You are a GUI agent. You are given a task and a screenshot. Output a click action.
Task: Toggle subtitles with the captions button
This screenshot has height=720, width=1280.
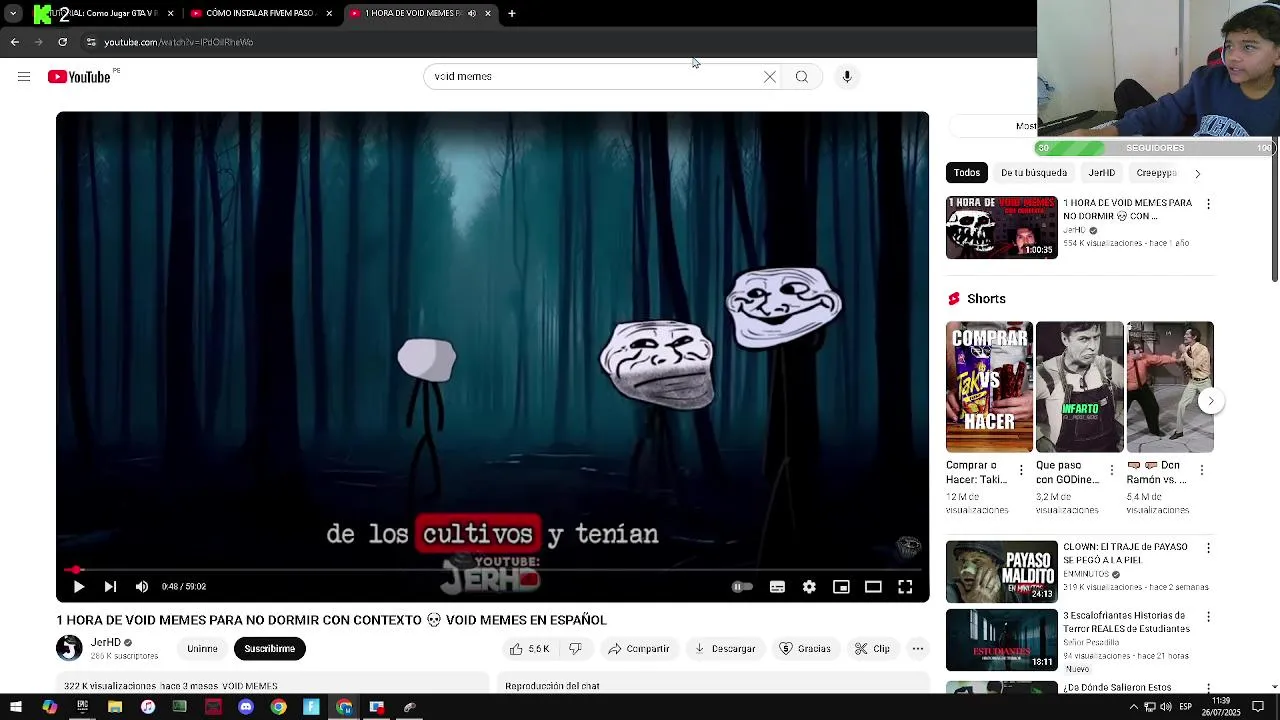[777, 587]
